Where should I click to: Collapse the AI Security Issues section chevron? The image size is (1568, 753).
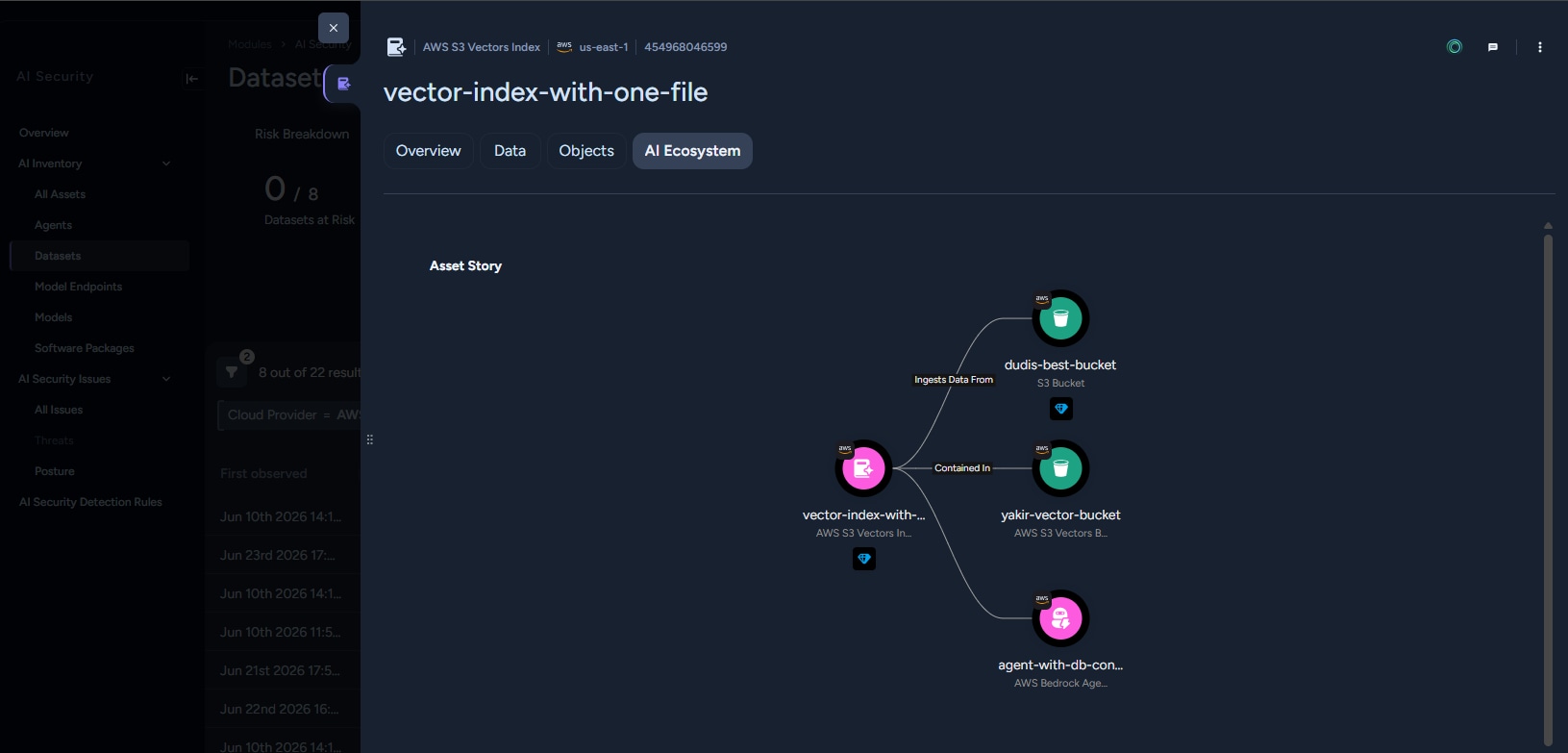click(166, 379)
